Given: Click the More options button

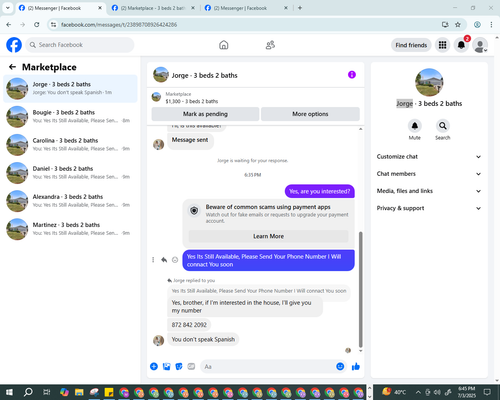Looking at the screenshot, I should pyautogui.click(x=310, y=114).
